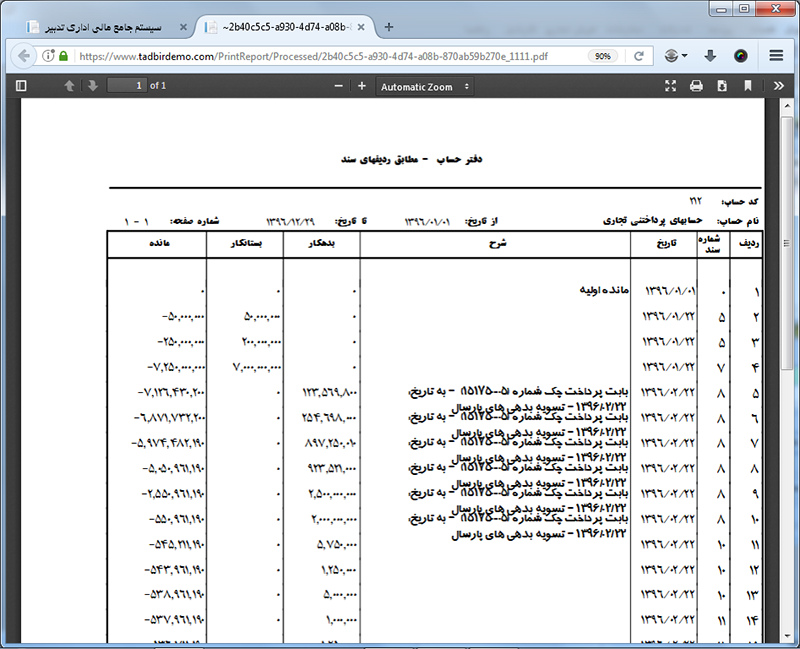800x649 pixels.
Task: Click the vertical scrollbar of the PDF
Action: click(x=792, y=300)
